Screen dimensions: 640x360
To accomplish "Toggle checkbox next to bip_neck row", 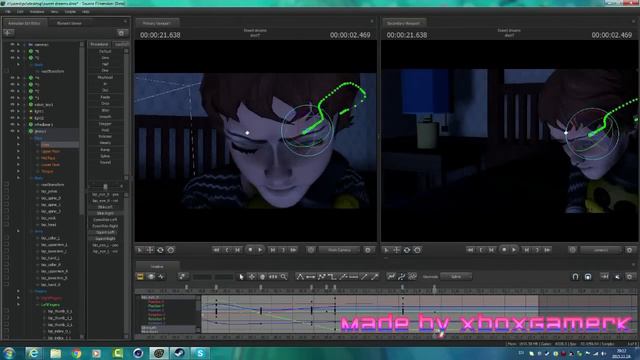I will (x=7, y=218).
